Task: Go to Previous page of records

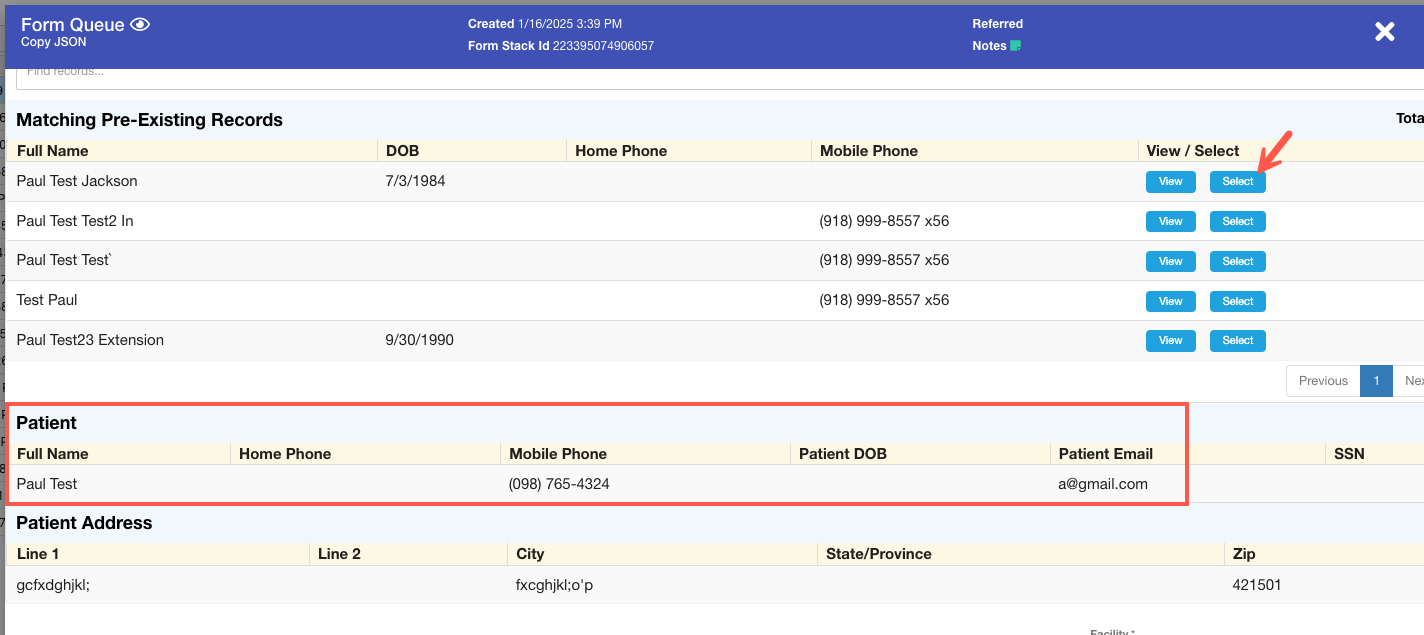Action: click(x=1323, y=381)
